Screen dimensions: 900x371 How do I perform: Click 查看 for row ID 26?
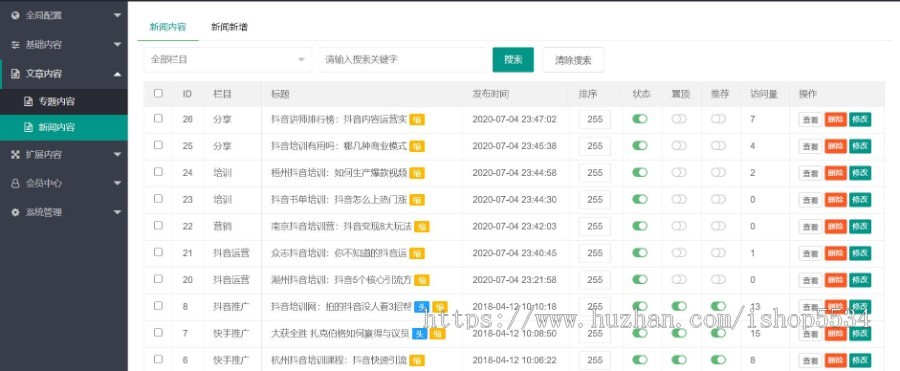point(810,119)
